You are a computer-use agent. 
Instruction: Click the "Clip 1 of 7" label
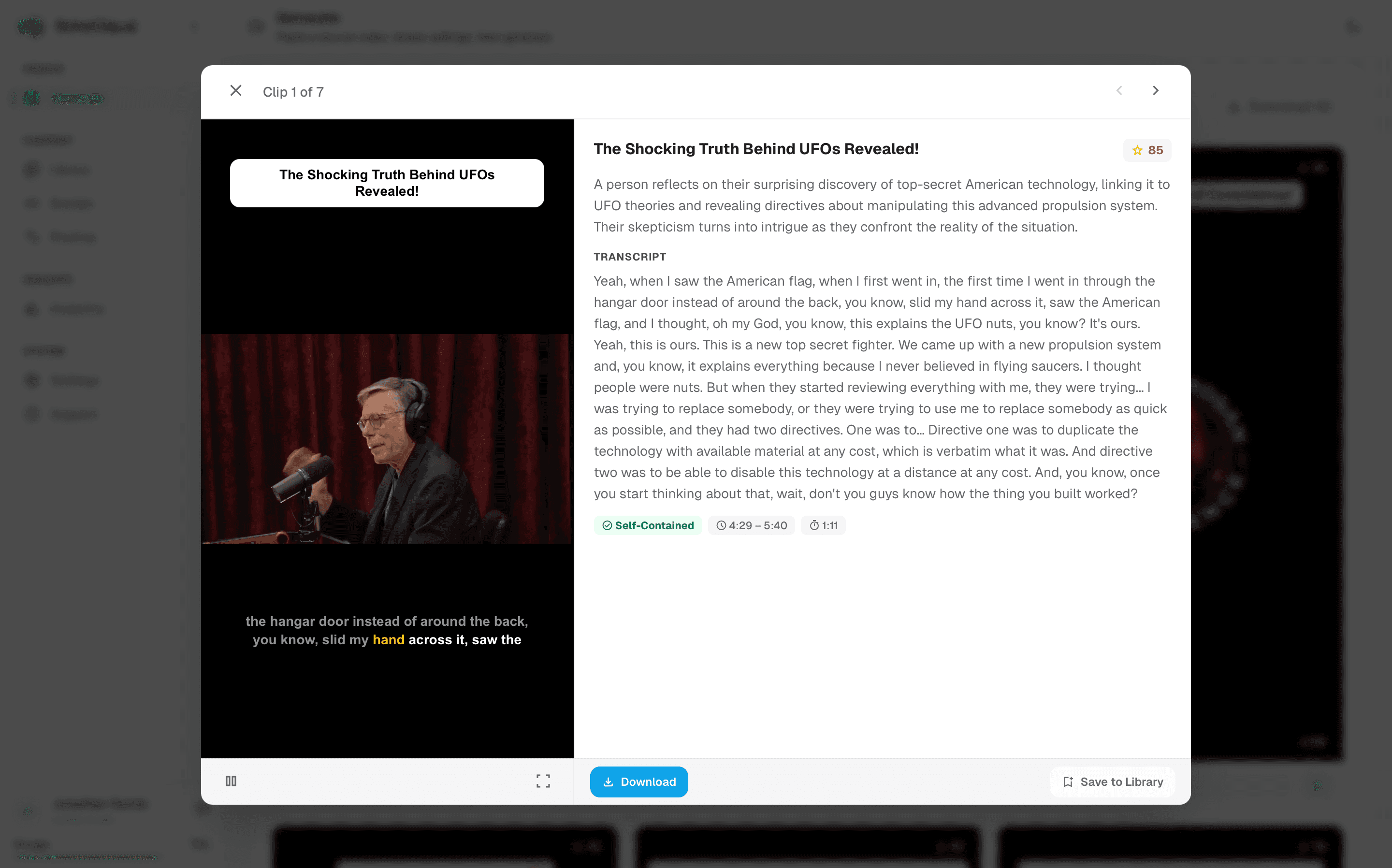[293, 92]
